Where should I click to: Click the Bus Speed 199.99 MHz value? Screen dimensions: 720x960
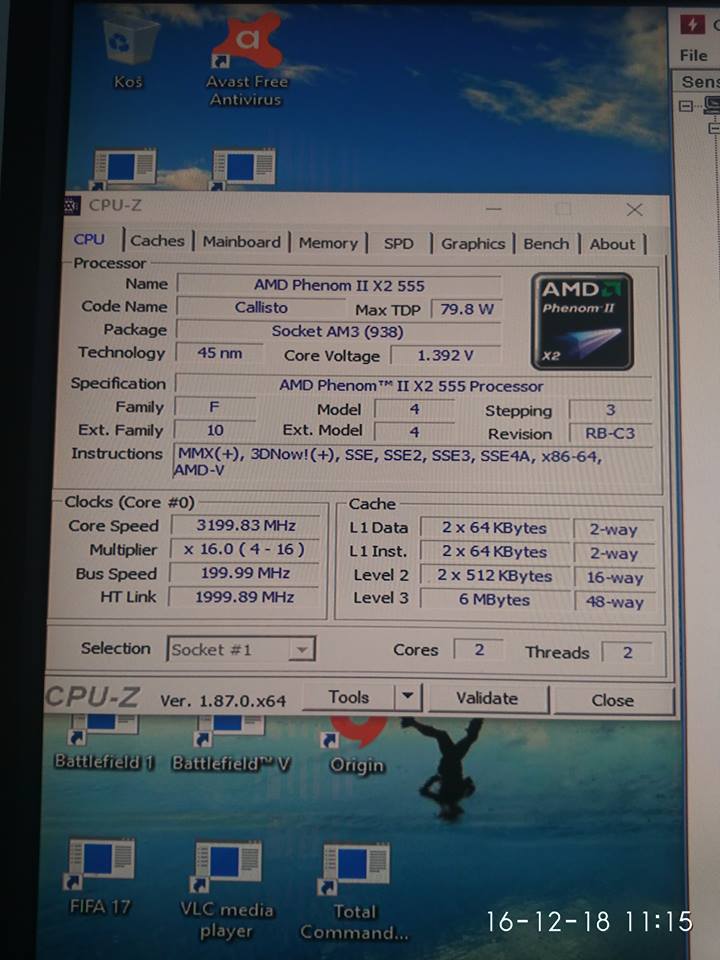(245, 573)
